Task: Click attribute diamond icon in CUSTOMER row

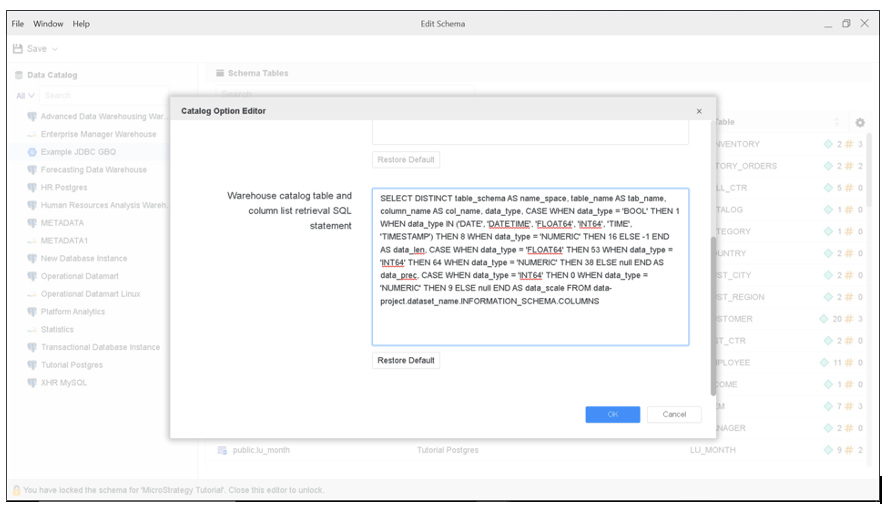Action: click(823, 319)
